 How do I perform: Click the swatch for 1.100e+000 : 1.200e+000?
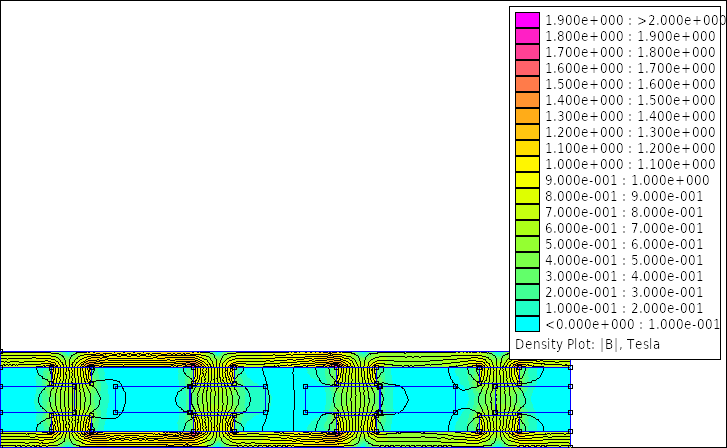point(527,148)
